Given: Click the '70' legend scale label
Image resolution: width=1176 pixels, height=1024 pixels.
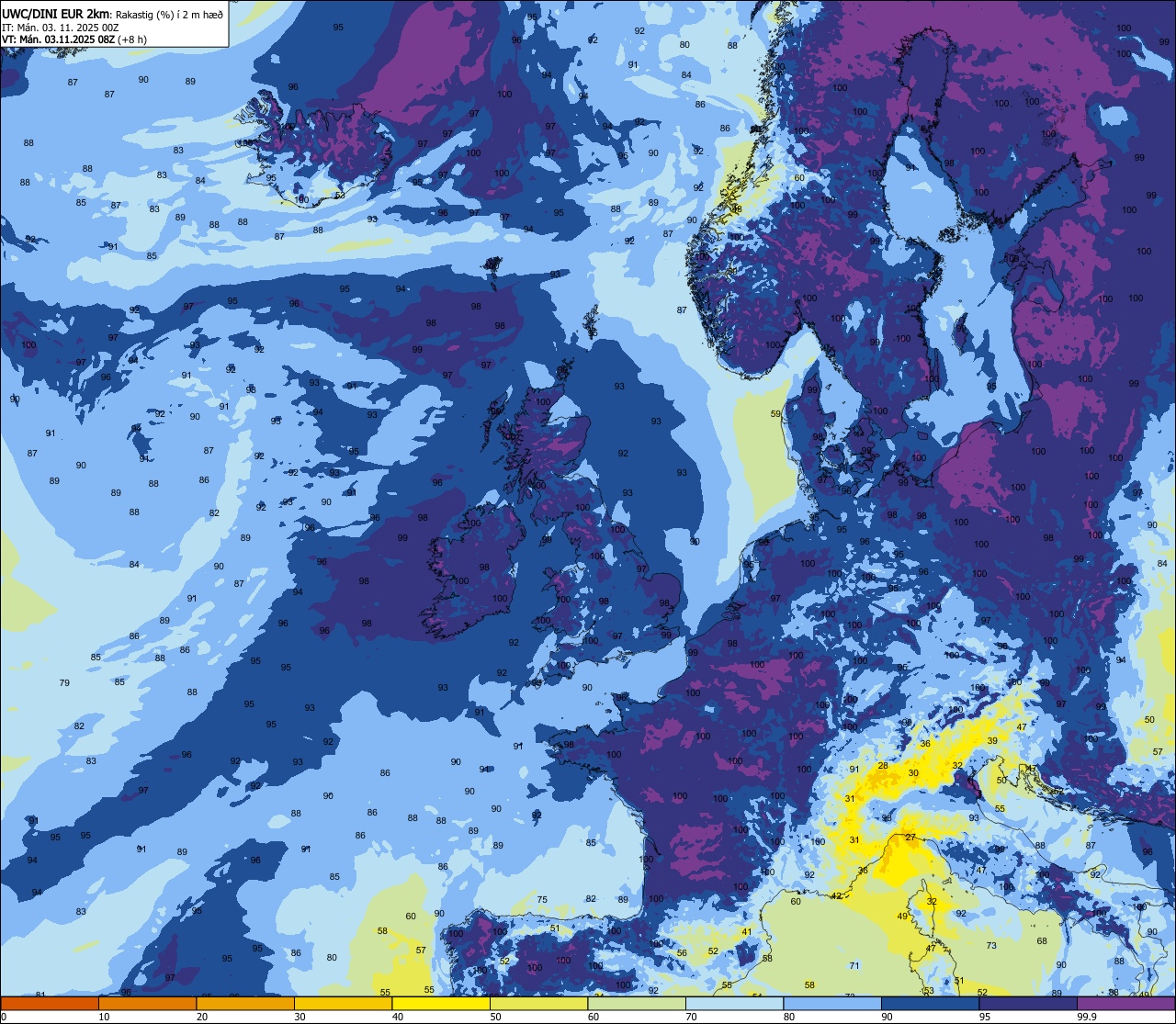Looking at the screenshot, I should click(x=691, y=1017).
